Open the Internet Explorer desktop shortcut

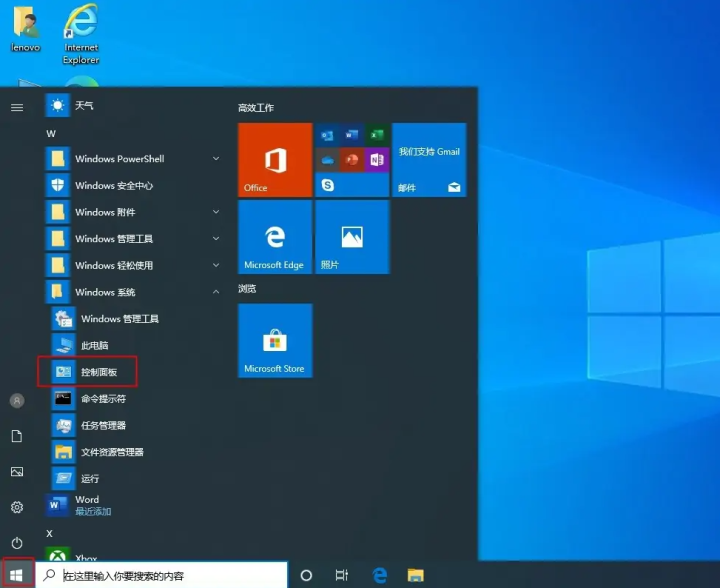click(81, 34)
